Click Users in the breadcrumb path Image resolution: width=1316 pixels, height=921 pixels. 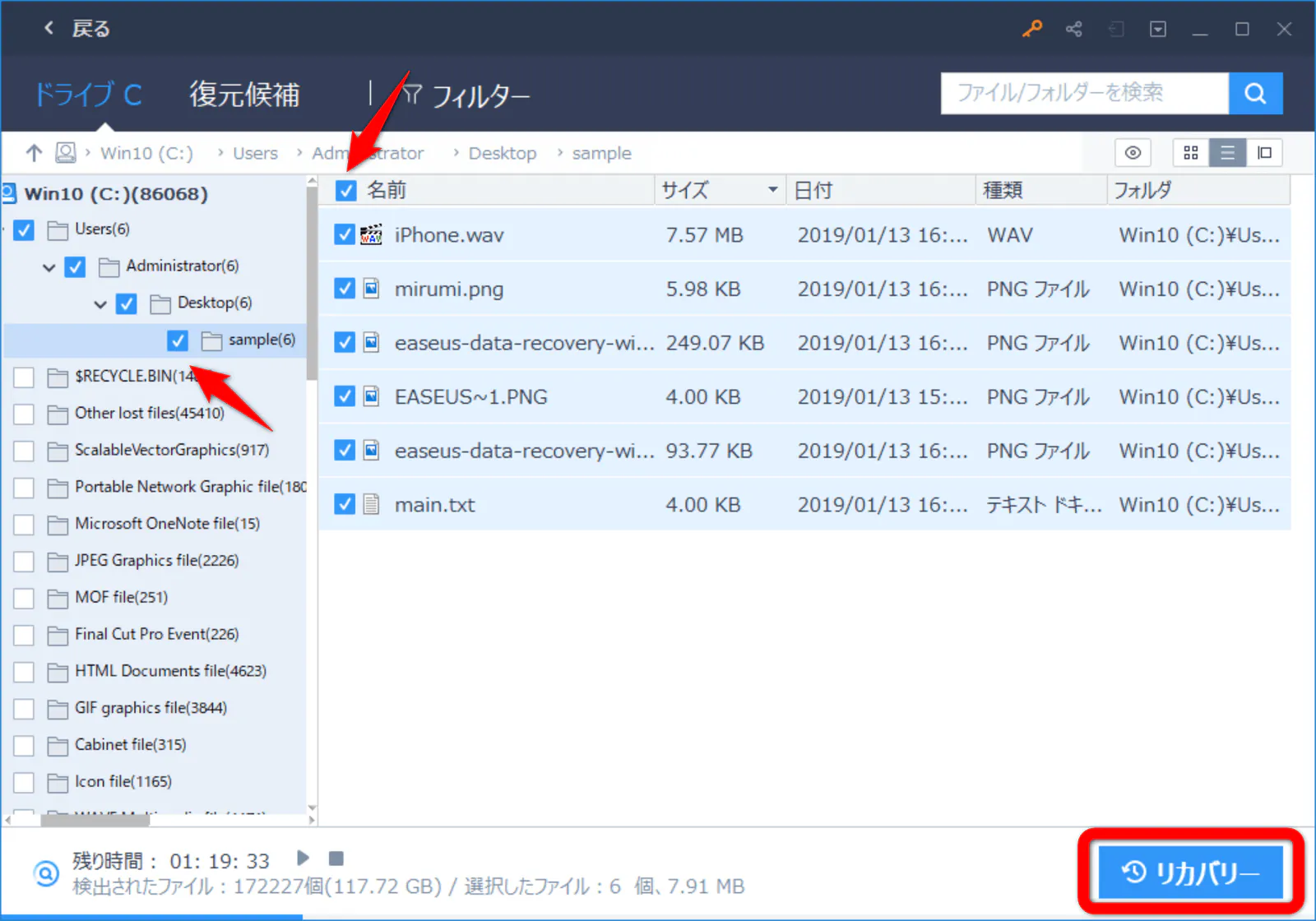pos(255,153)
